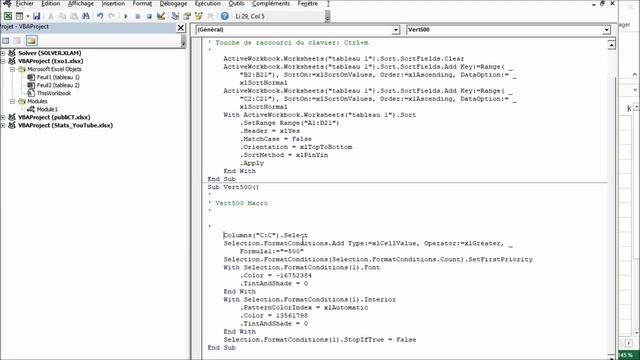Screen dimensions: 640x360
Task: Open the Insert UserForm dropdown arrow
Action: pos(27,16)
